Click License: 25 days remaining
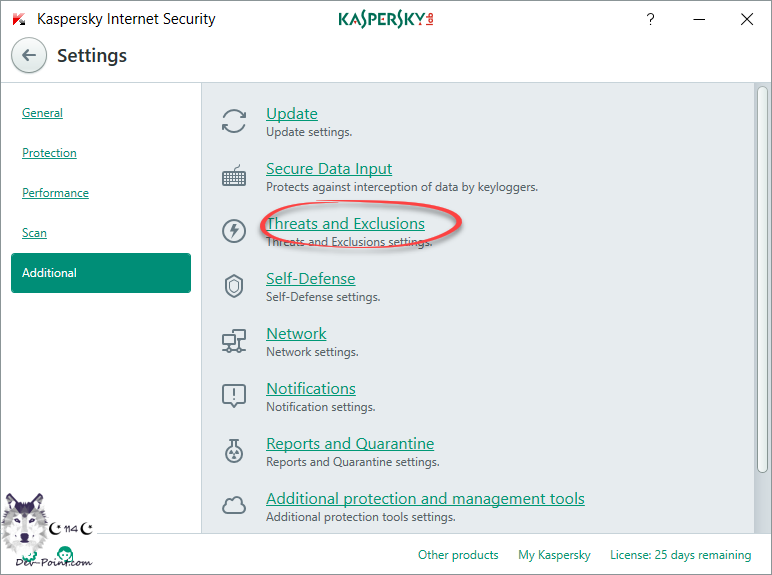 680,555
